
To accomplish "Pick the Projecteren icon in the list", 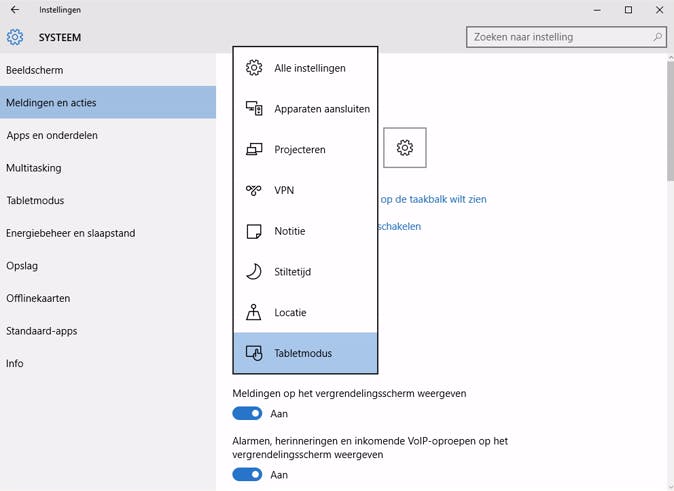I will tap(254, 149).
